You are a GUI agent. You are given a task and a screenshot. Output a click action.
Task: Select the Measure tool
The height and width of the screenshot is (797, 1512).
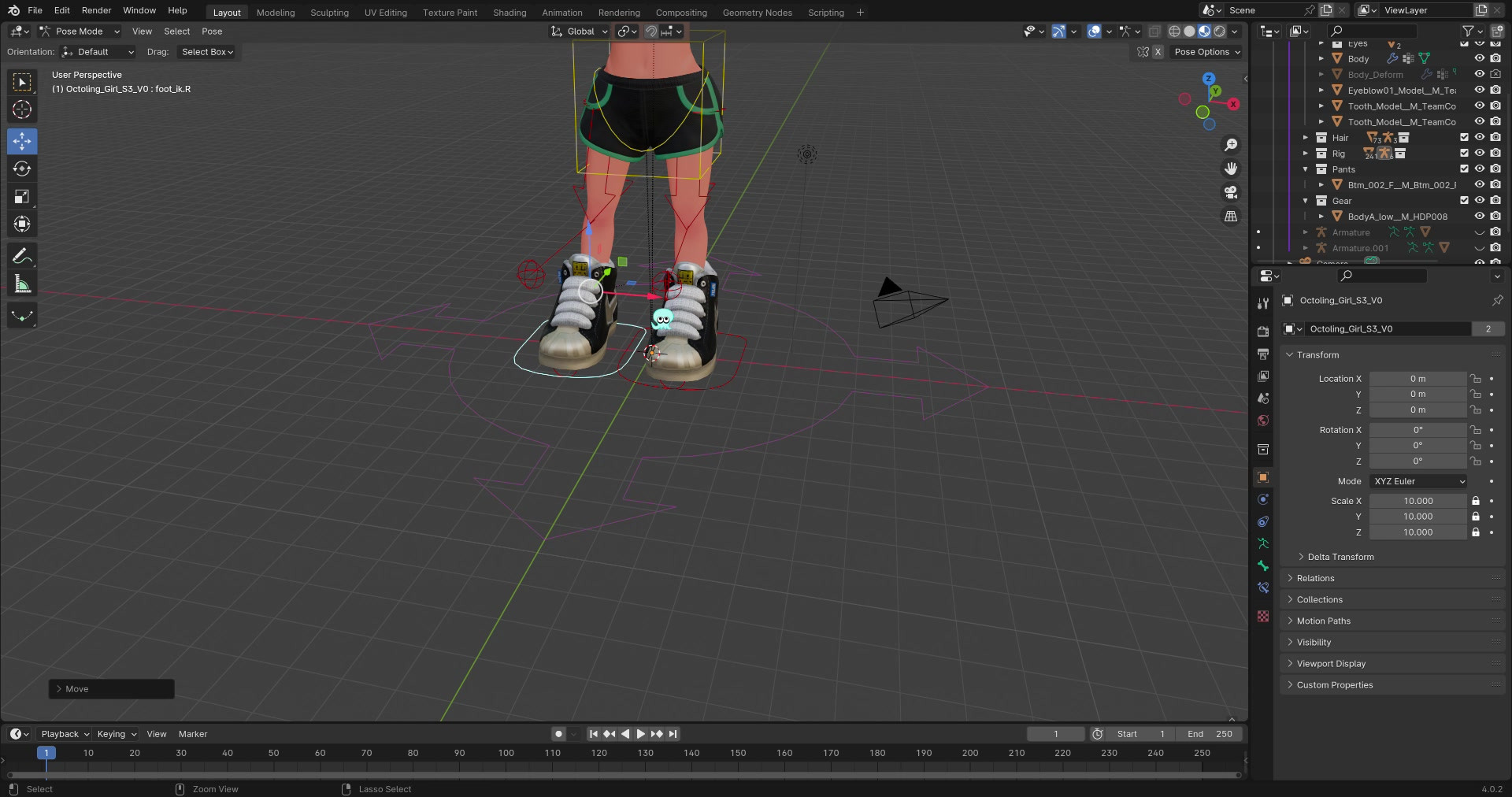(x=22, y=284)
